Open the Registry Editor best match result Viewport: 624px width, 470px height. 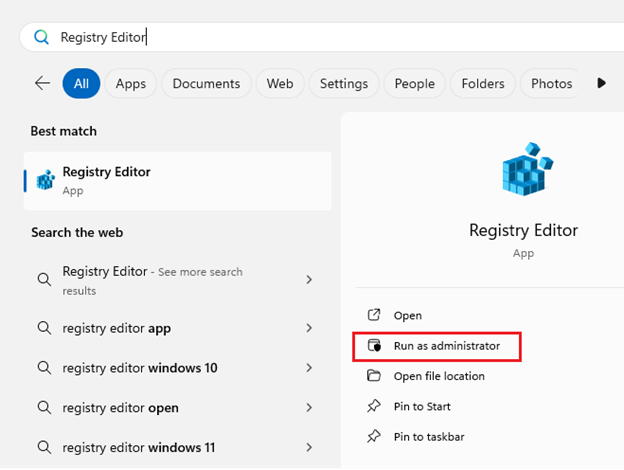coord(177,181)
